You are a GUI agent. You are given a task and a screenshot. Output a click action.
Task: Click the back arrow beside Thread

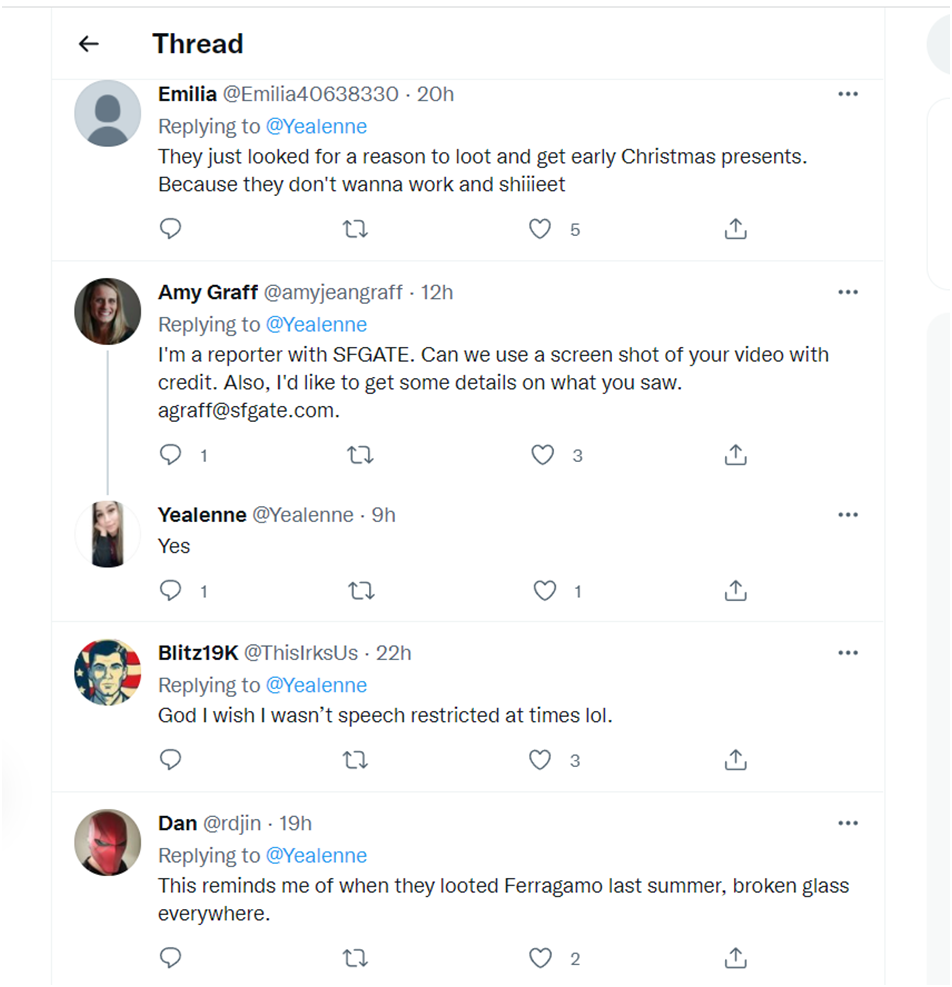point(89,44)
